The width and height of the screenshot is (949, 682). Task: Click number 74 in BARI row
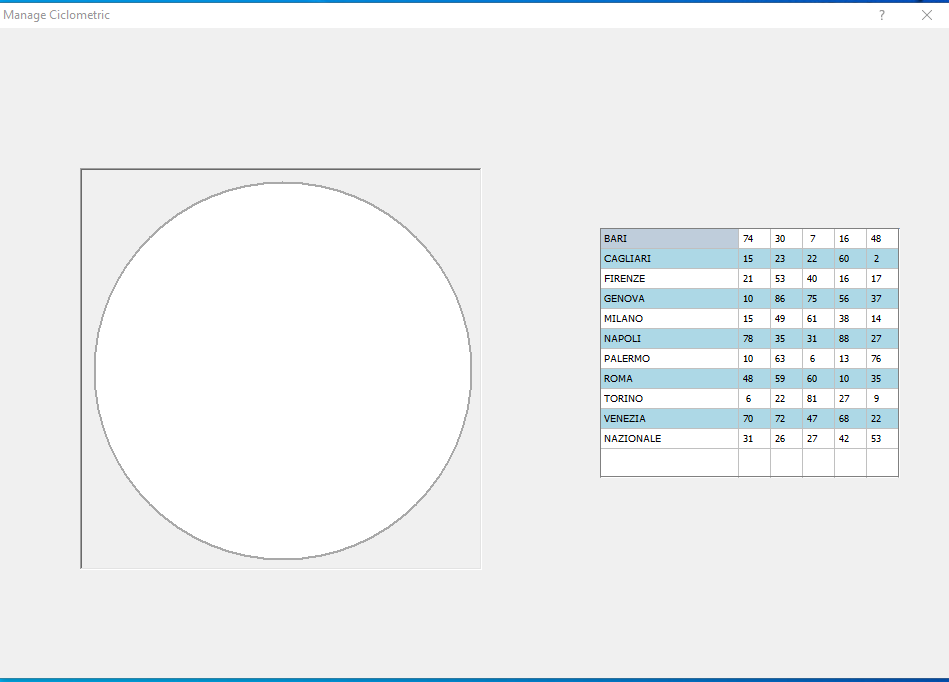coord(754,238)
